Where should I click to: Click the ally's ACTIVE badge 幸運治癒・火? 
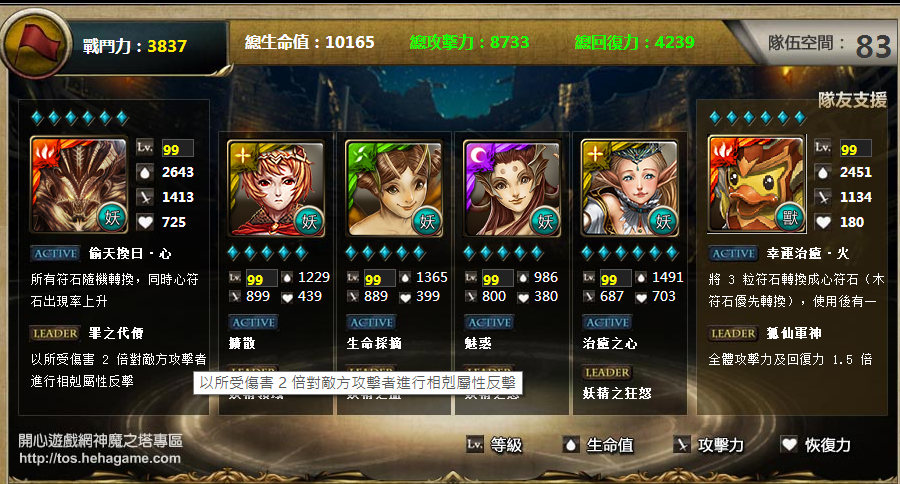734,253
